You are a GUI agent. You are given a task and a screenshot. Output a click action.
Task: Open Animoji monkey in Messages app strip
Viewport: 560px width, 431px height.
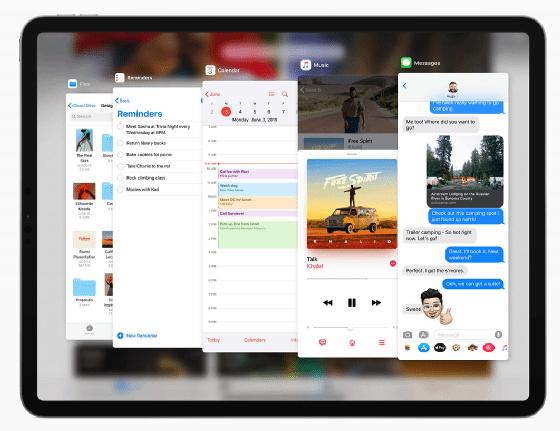456,347
